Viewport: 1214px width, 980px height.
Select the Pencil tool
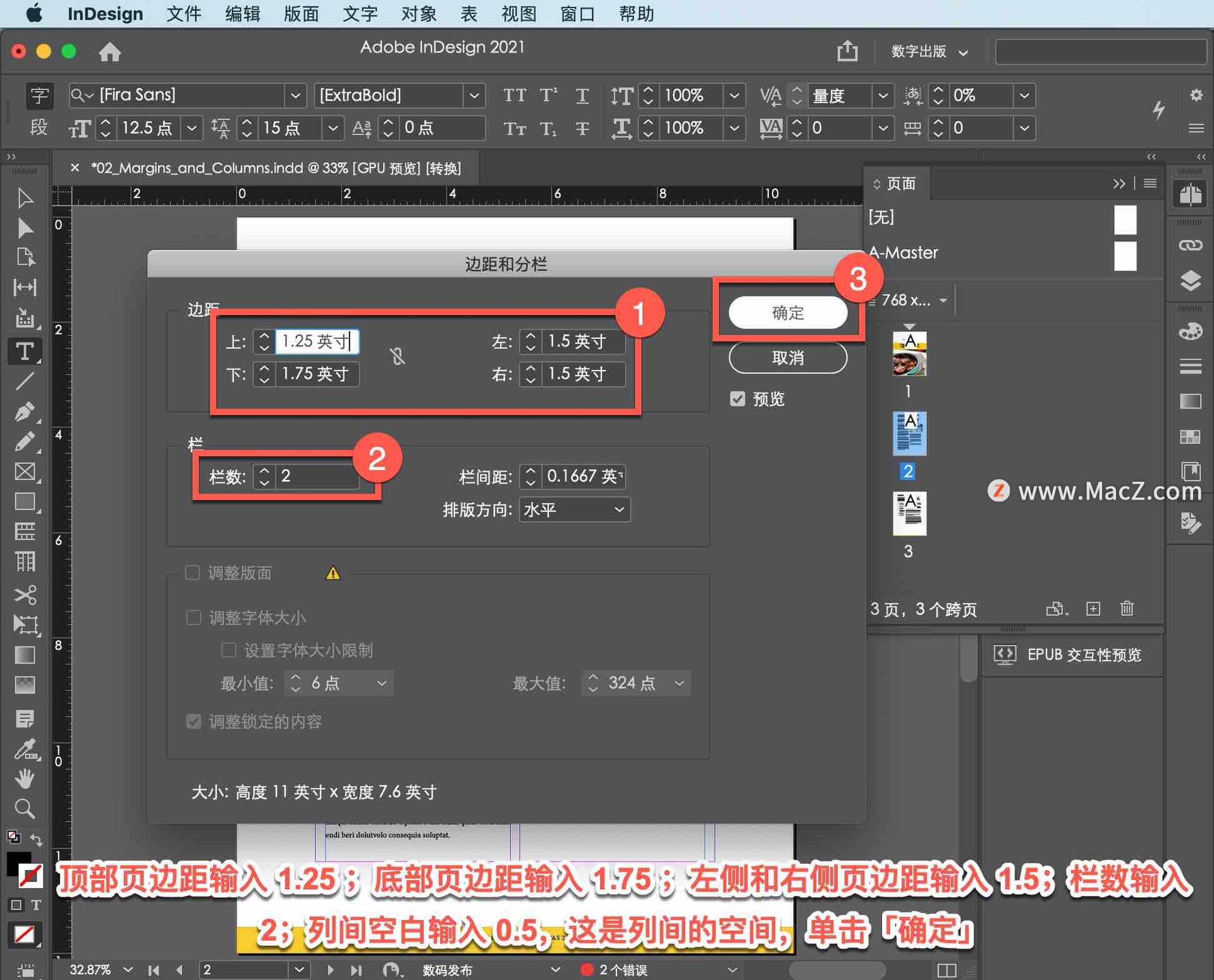coord(25,441)
